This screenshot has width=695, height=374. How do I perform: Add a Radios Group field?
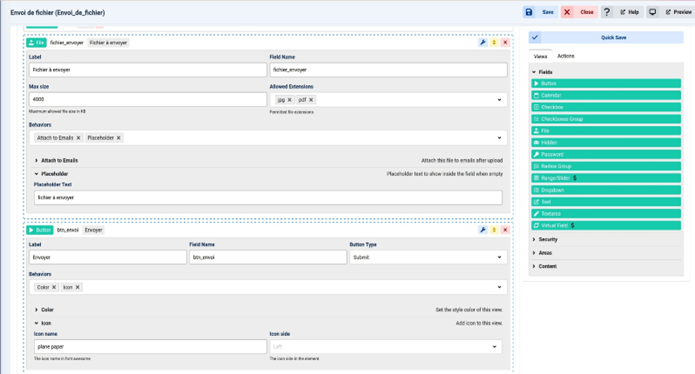click(606, 166)
